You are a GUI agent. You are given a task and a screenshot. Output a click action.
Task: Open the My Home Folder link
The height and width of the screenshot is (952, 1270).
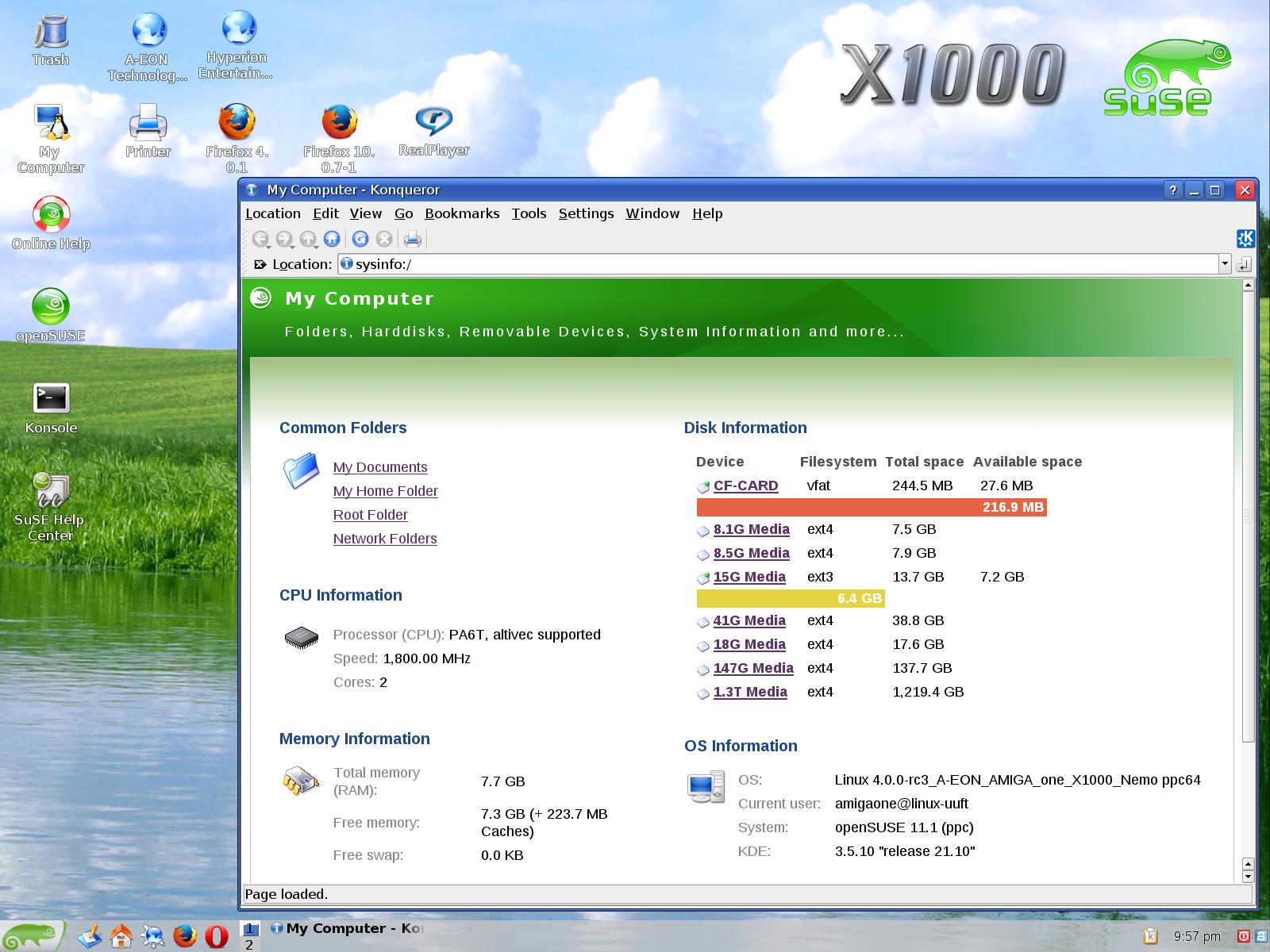[385, 491]
